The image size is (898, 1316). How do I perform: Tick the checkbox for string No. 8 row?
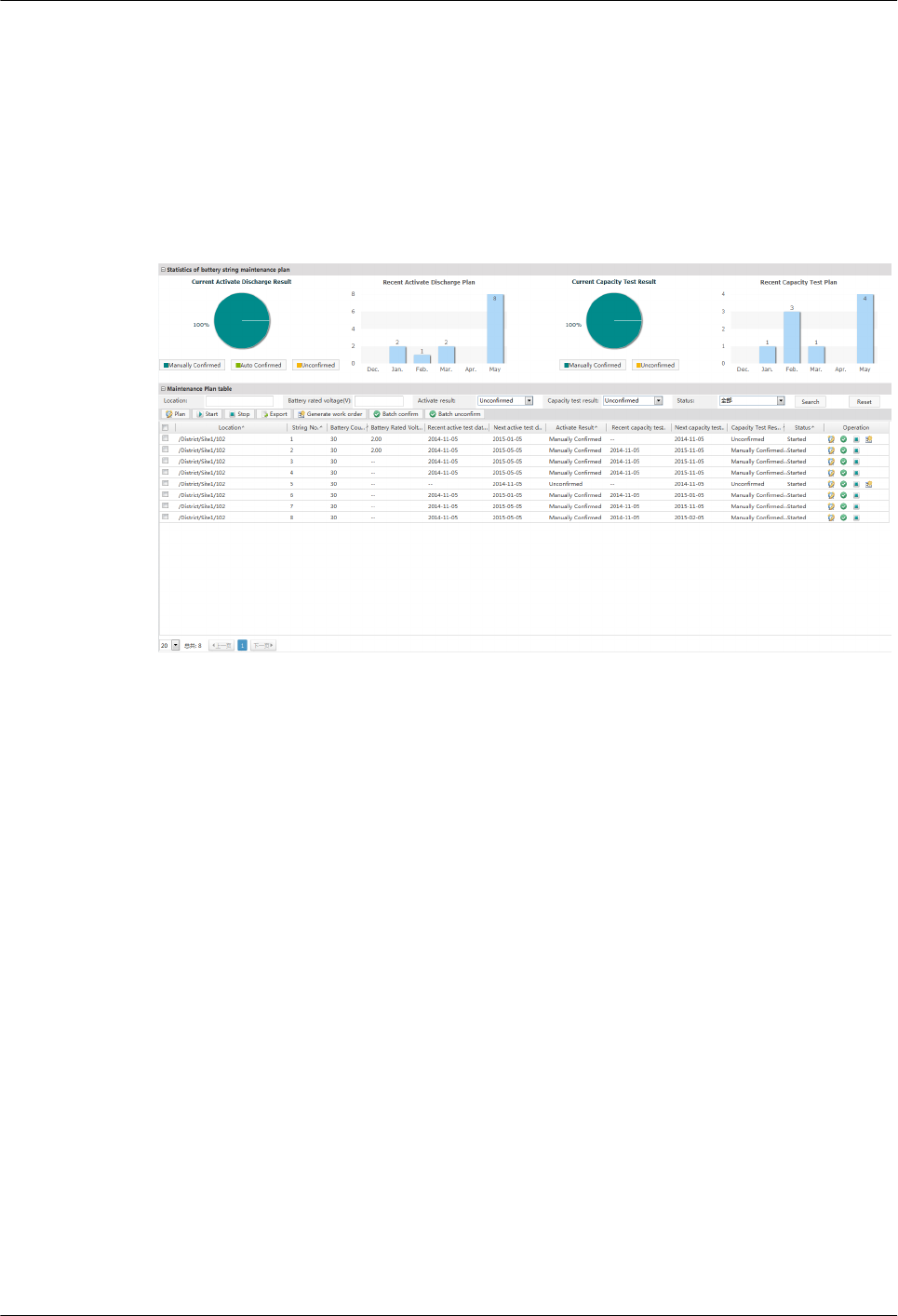coord(166,517)
